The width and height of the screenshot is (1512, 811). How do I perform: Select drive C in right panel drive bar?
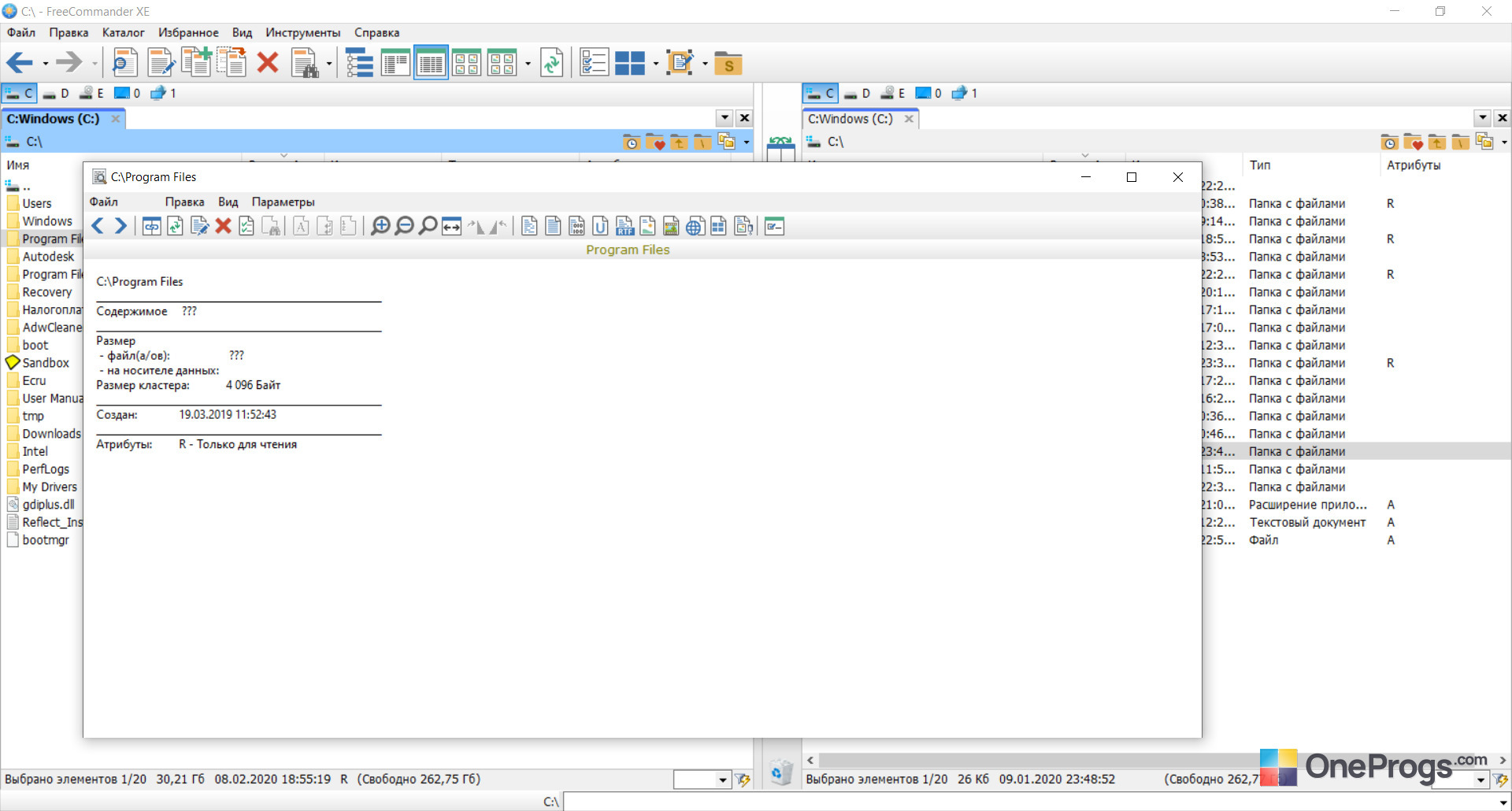tap(821, 94)
